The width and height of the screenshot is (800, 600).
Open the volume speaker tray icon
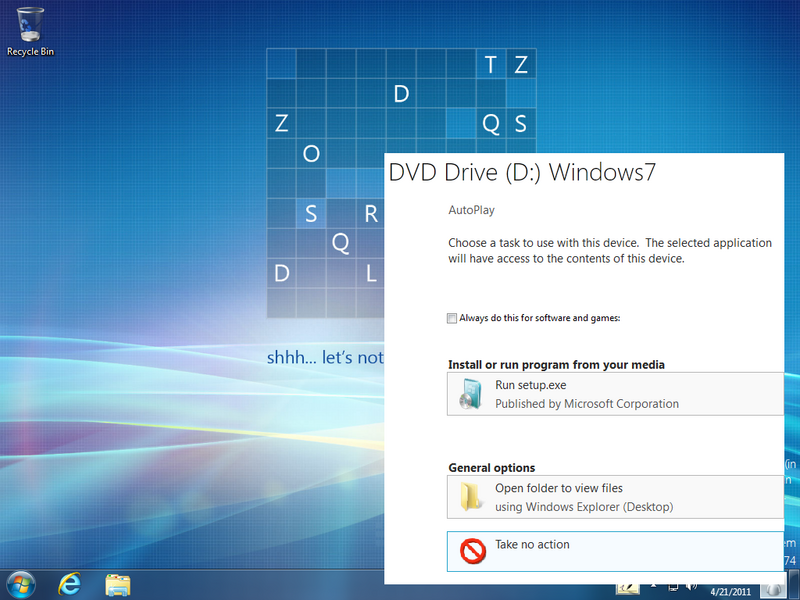click(x=691, y=588)
